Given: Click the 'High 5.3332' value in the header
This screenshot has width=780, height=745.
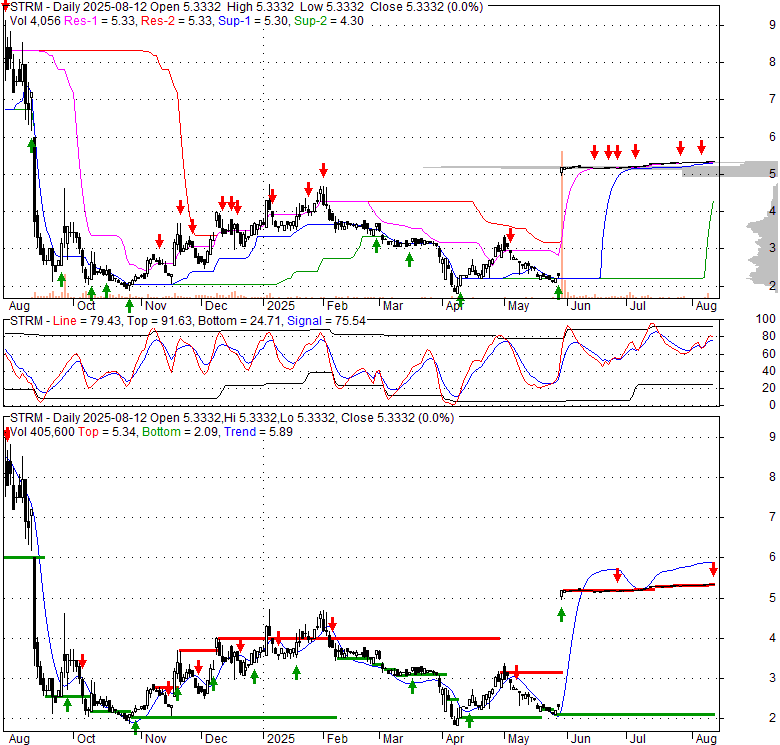Looking at the screenshot, I should pyautogui.click(x=260, y=7).
